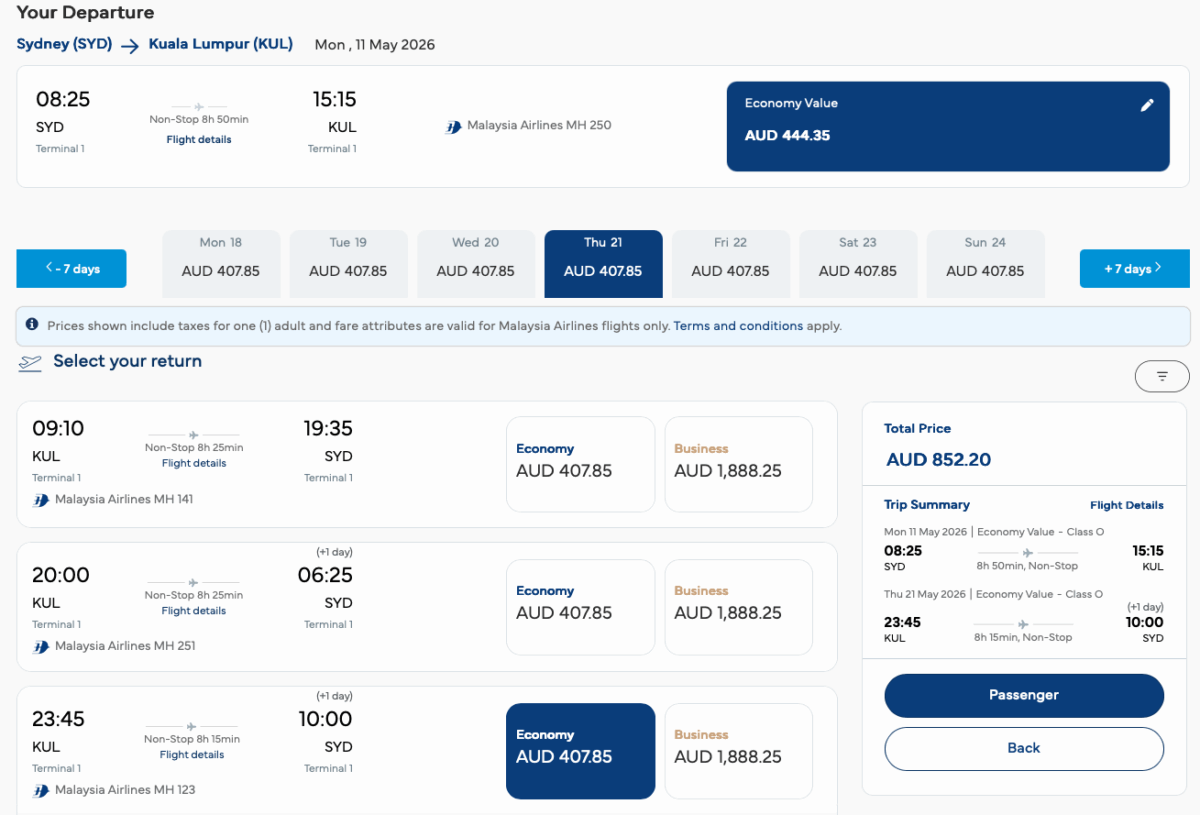The width and height of the screenshot is (1200, 815).
Task: Go back with the - 7 days button
Action: 71,268
